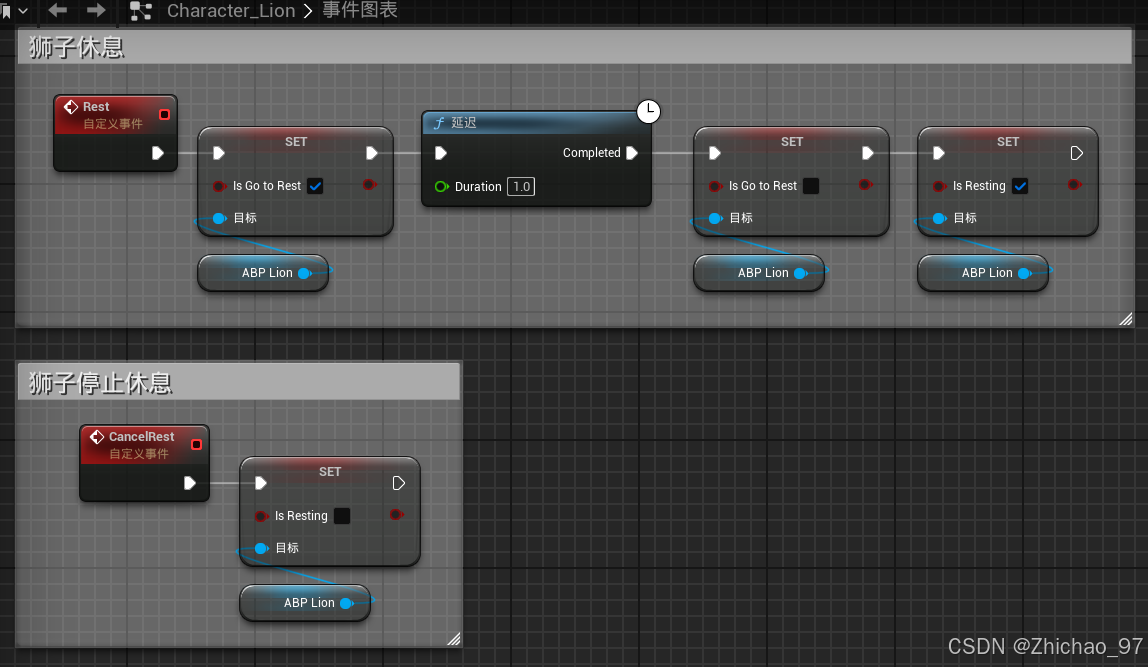
Task: Click the blueprint graph icon before Character_Lion
Action: tap(140, 11)
